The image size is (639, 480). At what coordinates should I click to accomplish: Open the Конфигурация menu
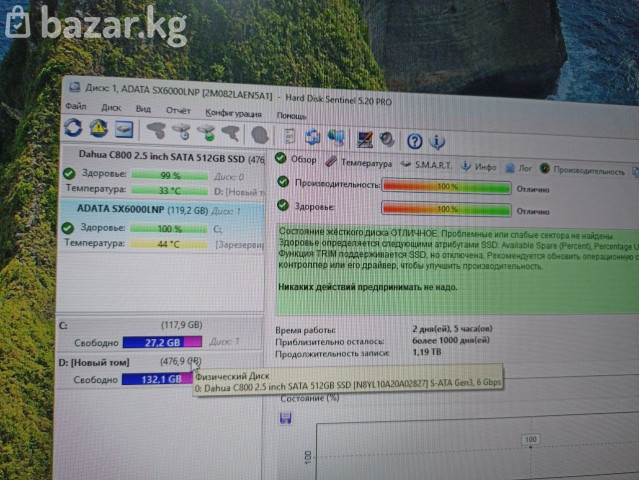click(233, 111)
